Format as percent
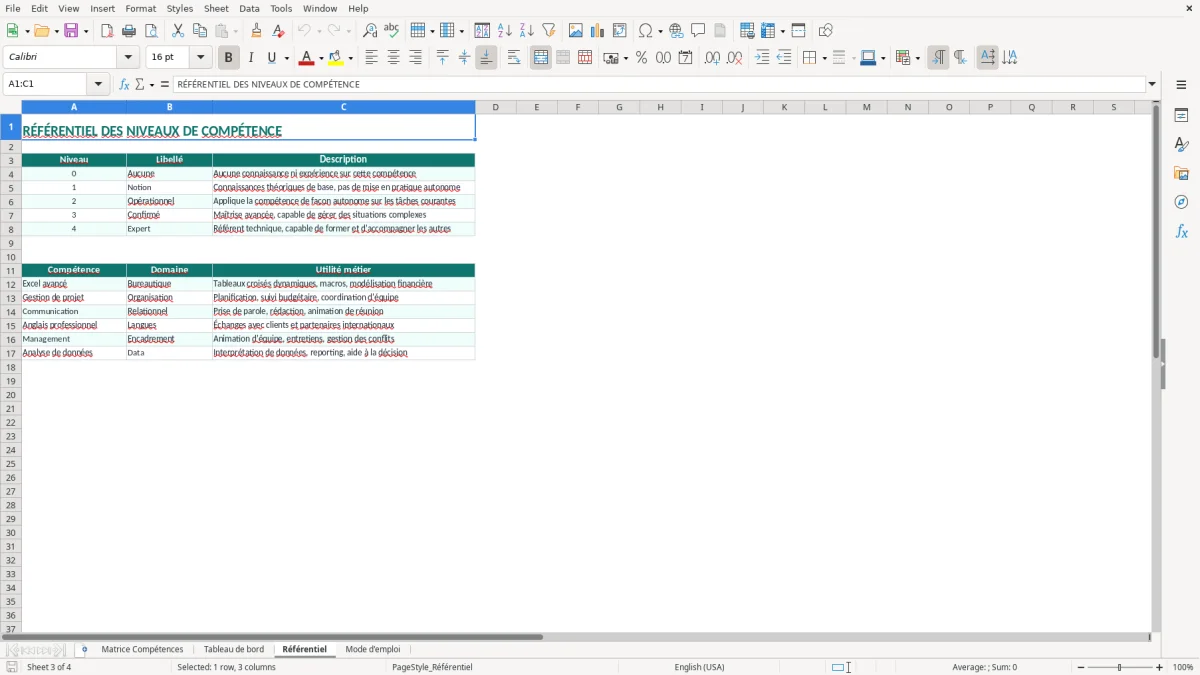This screenshot has height=675, width=1200. pyautogui.click(x=641, y=58)
